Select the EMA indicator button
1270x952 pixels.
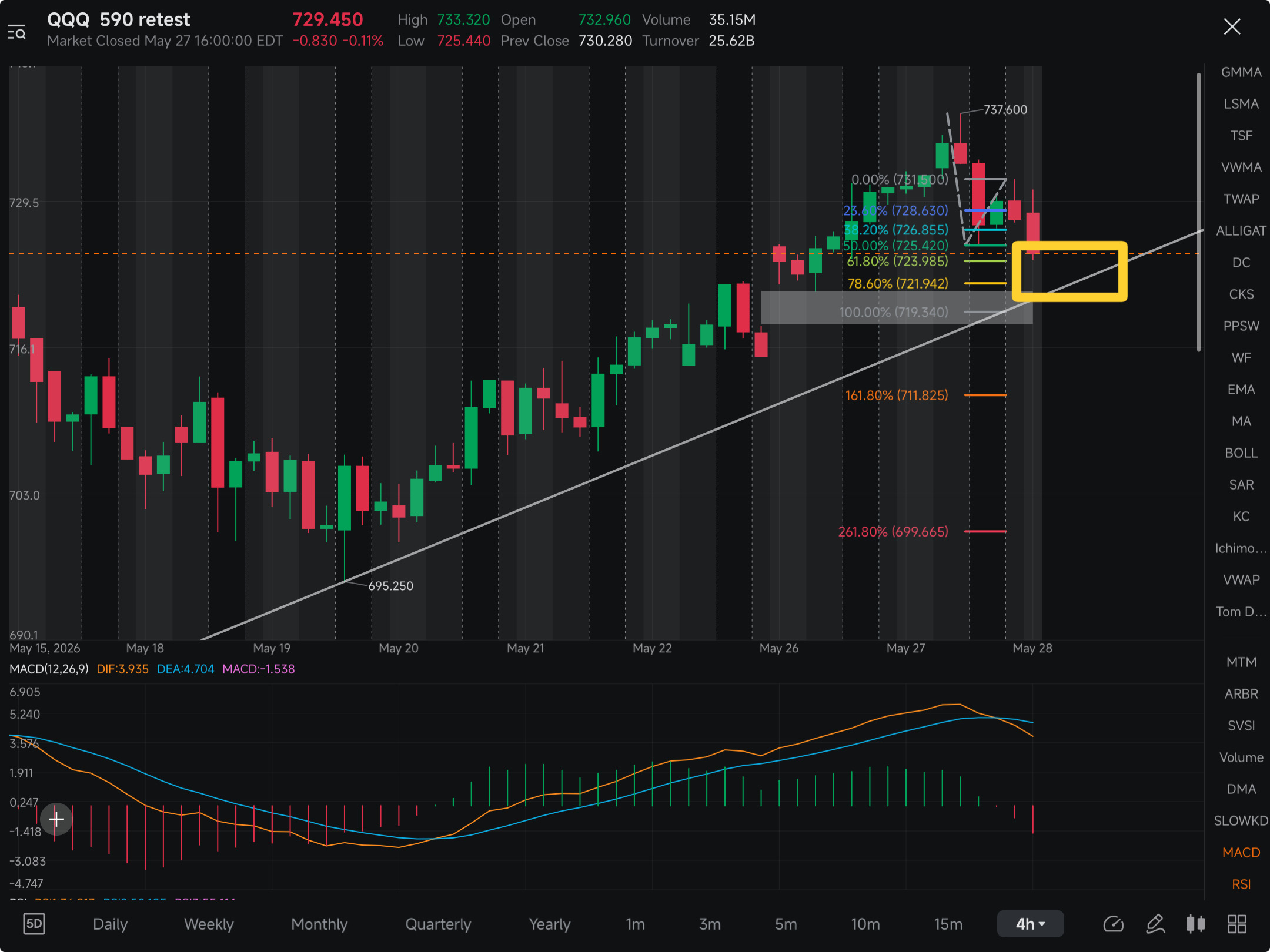(1241, 389)
